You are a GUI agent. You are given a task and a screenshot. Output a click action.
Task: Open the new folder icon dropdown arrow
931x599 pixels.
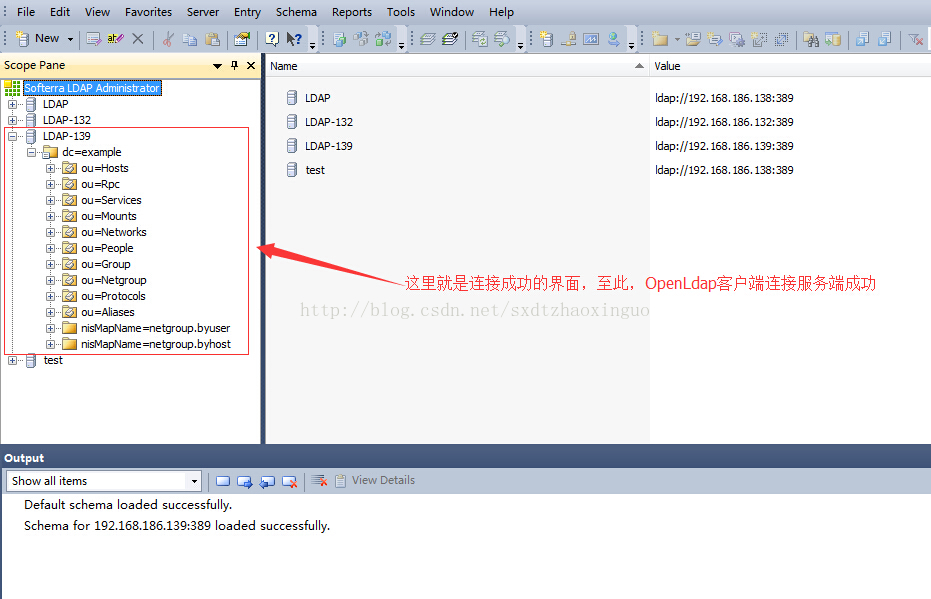(x=677, y=39)
